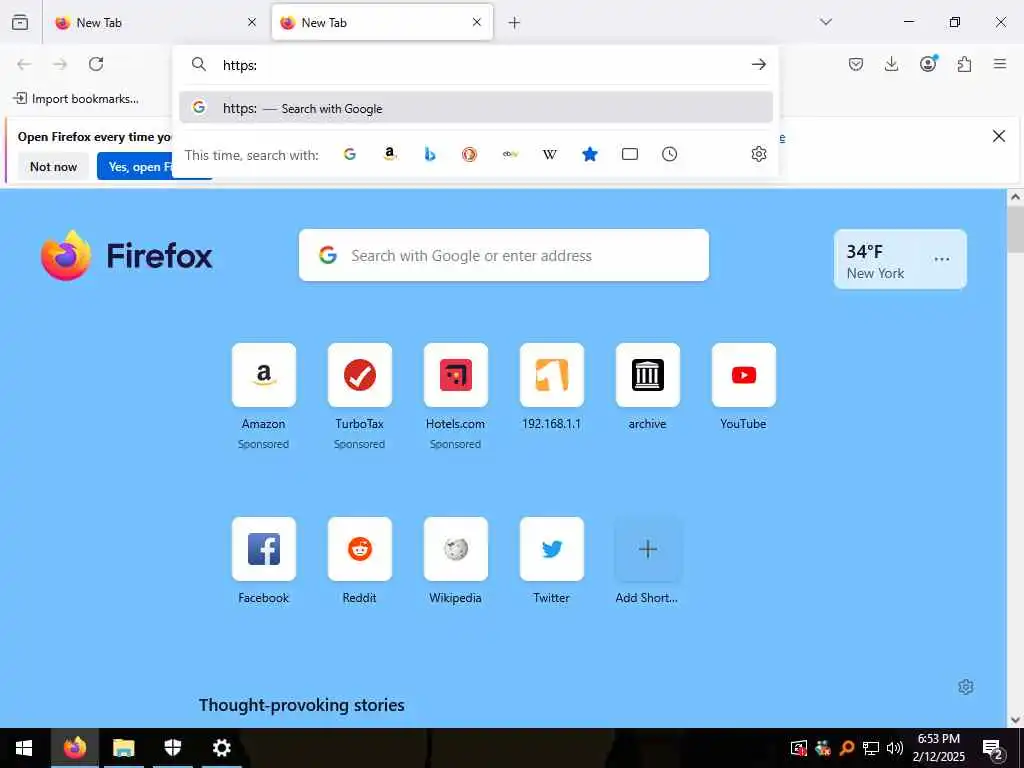Save to Pocket icon

[x=856, y=64]
